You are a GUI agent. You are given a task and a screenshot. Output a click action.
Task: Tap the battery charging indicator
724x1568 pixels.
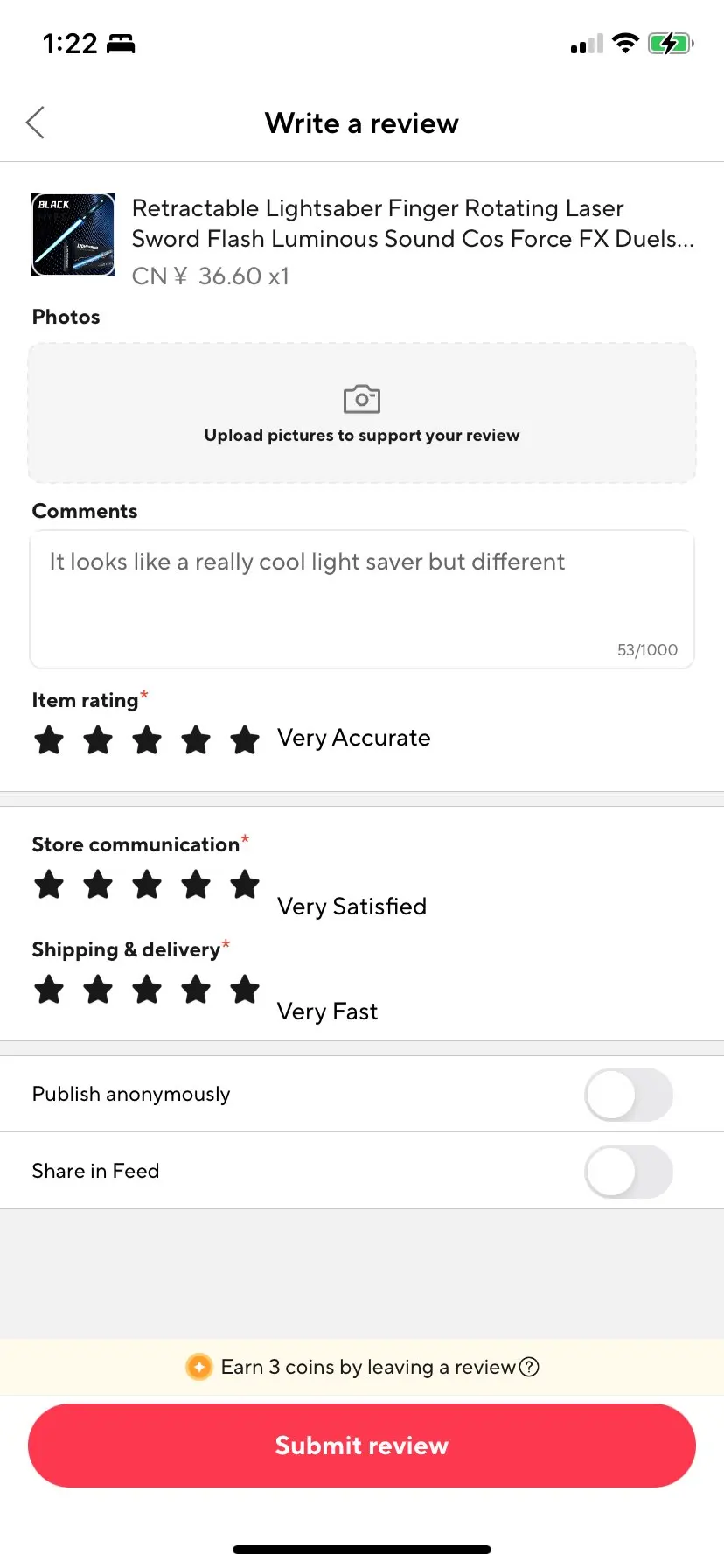[x=671, y=43]
